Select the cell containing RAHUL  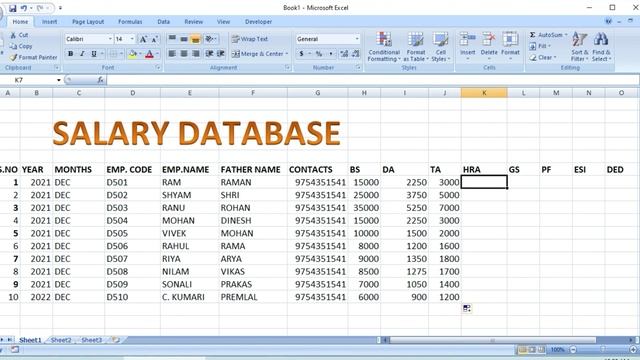(x=189, y=246)
